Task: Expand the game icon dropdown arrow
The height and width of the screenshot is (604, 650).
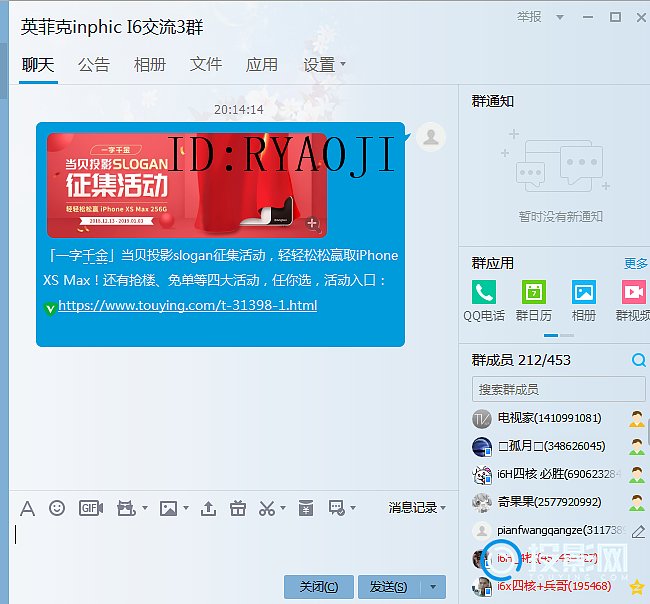Action: pyautogui.click(x=145, y=508)
